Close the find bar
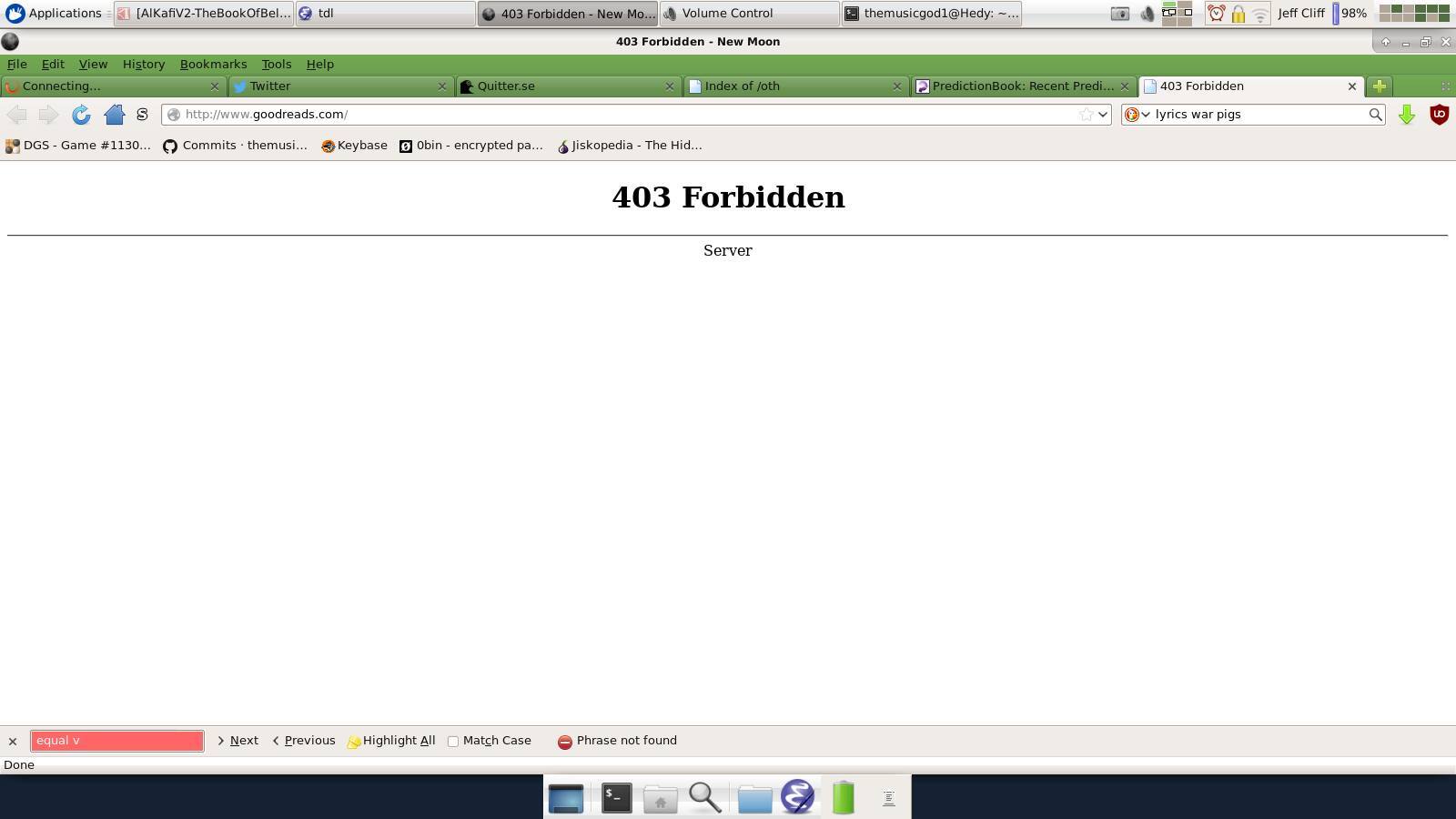The height and width of the screenshot is (819, 1456). [13, 741]
